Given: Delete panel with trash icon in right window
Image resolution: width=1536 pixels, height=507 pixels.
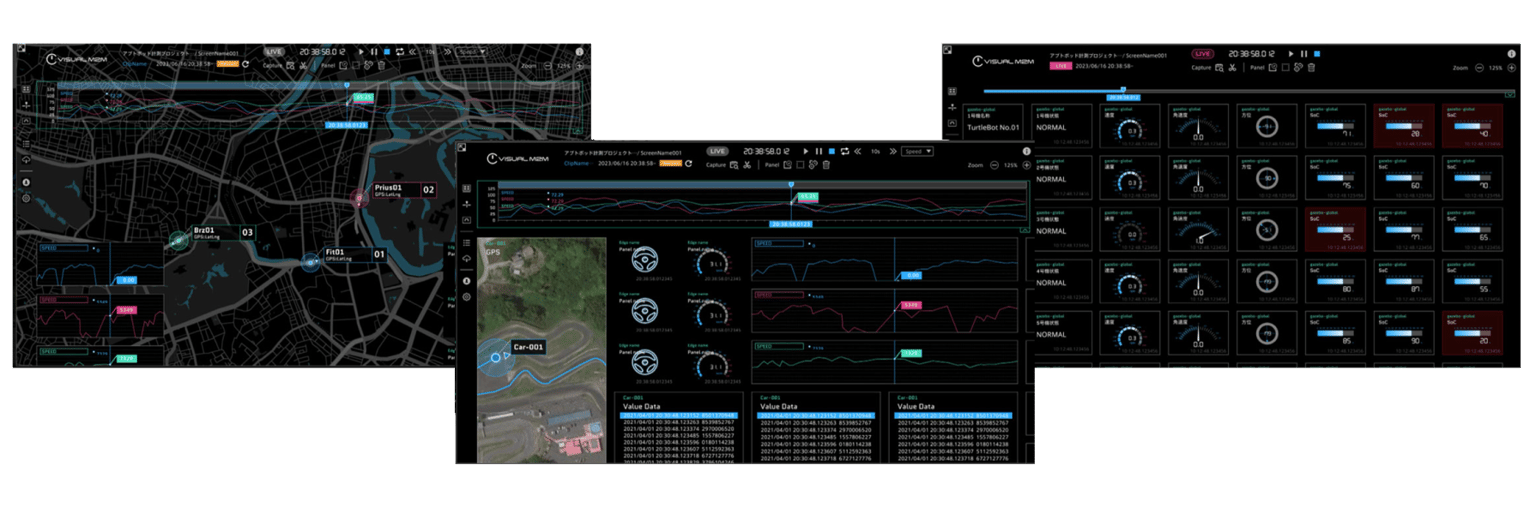Looking at the screenshot, I should click(x=1311, y=67).
